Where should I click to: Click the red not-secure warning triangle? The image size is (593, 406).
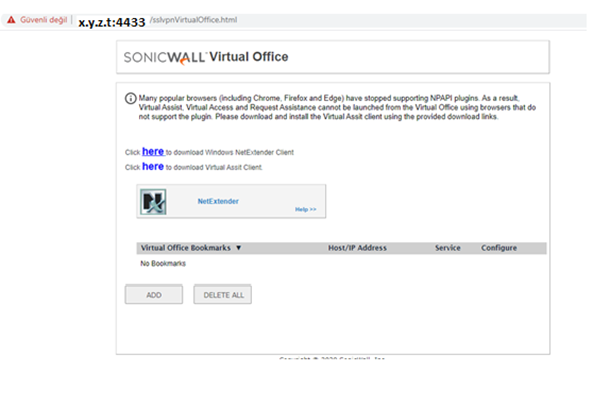(x=11, y=20)
